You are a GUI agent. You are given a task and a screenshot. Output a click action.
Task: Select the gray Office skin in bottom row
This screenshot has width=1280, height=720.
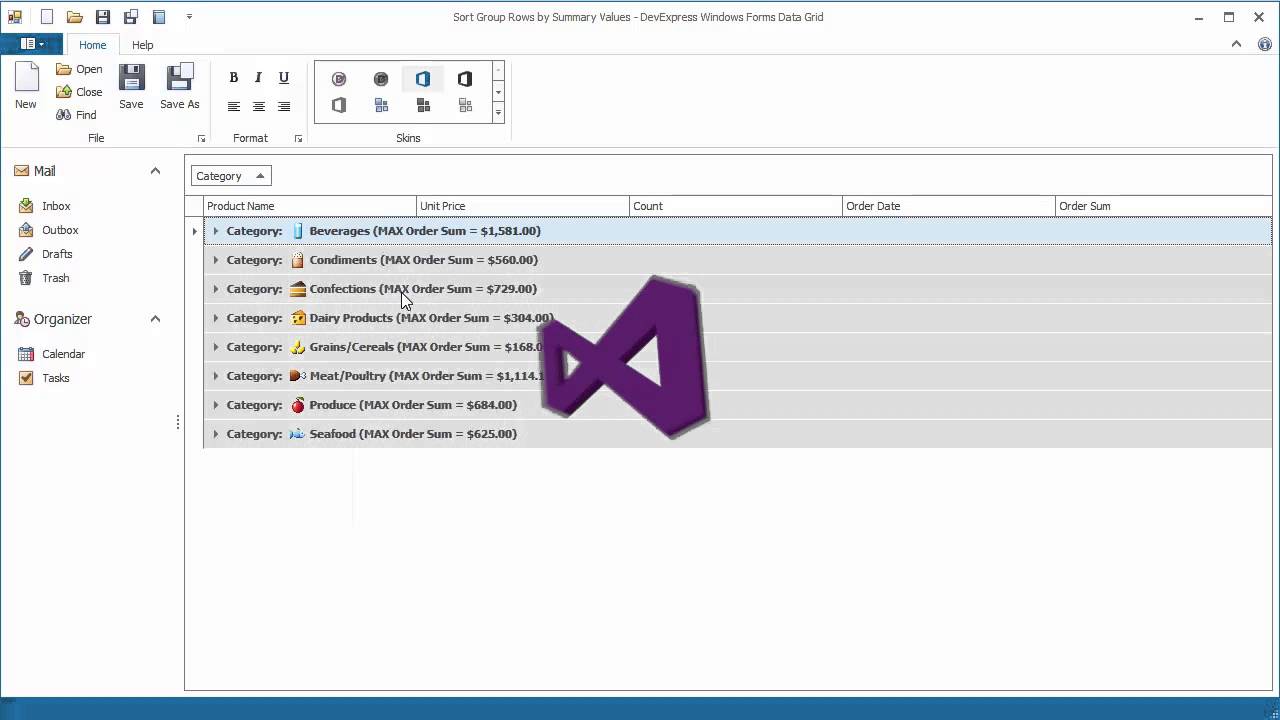(339, 105)
